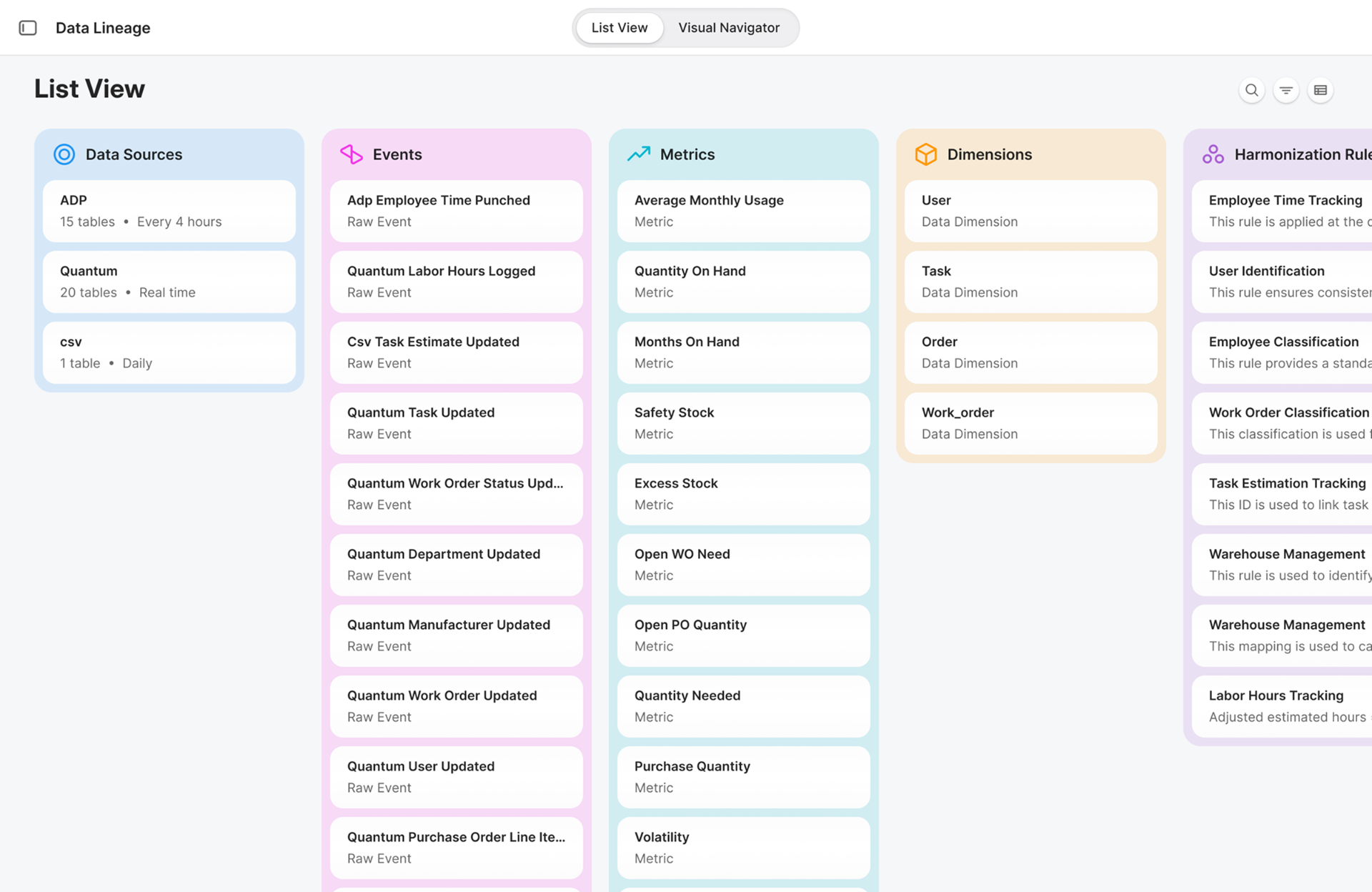The width and height of the screenshot is (1372, 892).
Task: Open Volatility metric card
Action: 744,848
